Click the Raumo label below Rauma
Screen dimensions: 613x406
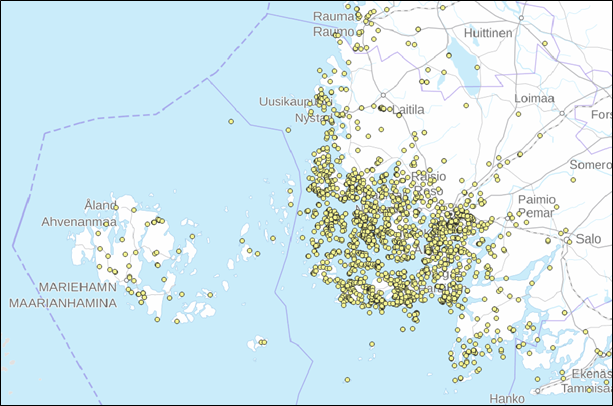(x=332, y=32)
